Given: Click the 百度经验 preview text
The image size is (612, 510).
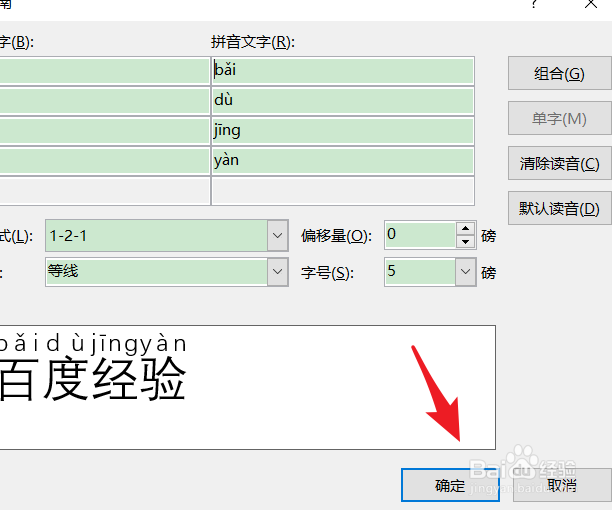Looking at the screenshot, I should click(93, 379).
